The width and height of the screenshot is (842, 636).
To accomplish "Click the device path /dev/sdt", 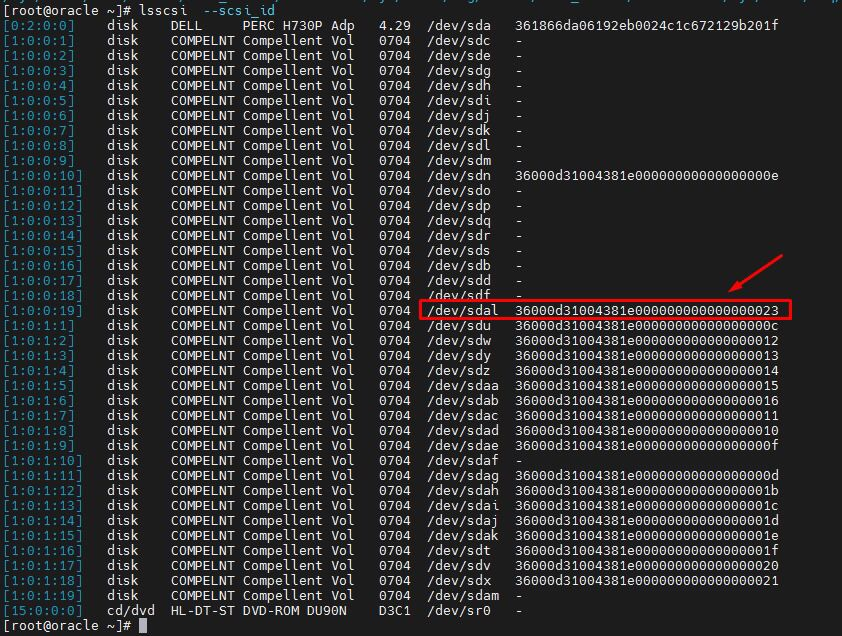I will [459, 551].
